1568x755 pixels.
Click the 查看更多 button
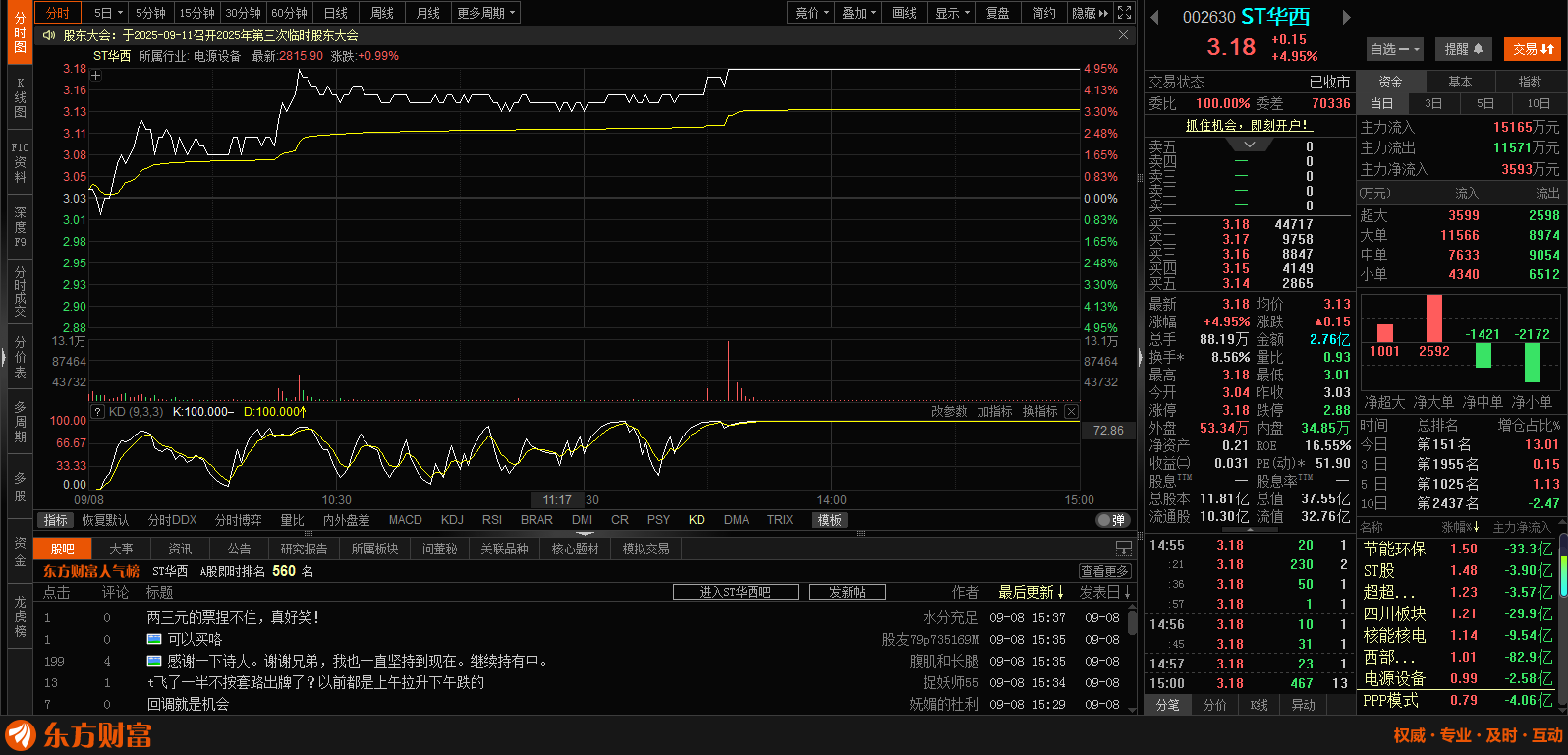pyautogui.click(x=1105, y=571)
